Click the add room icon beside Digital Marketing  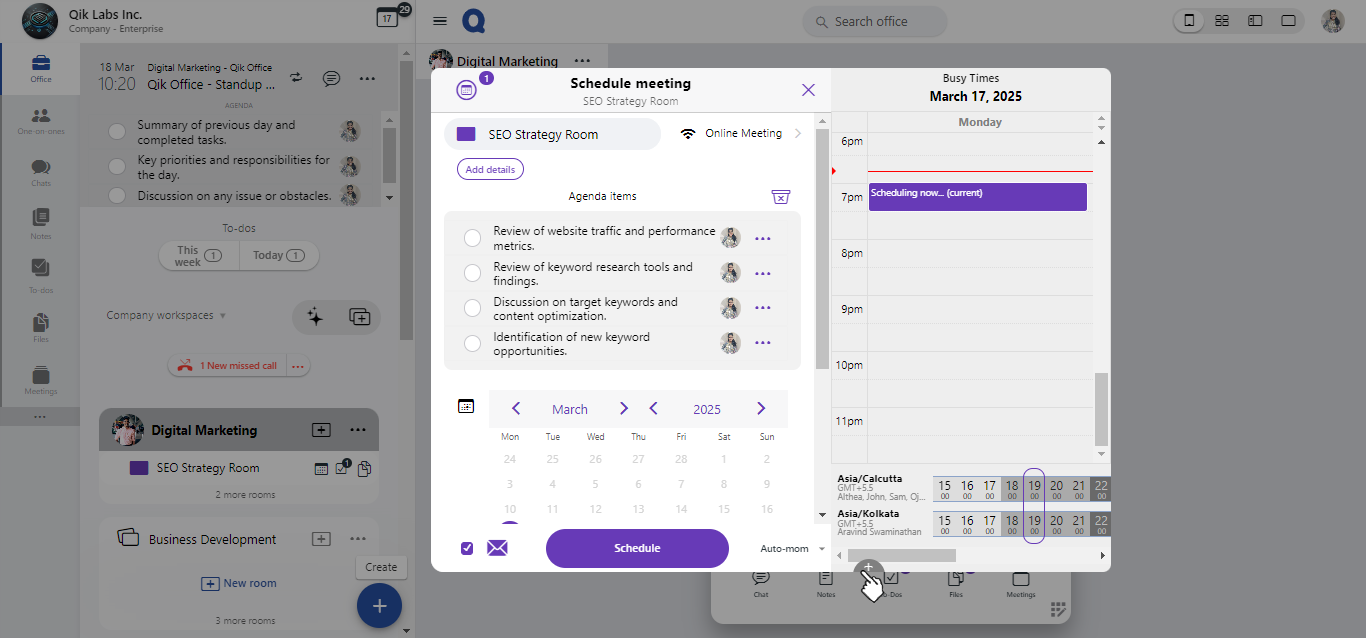click(x=321, y=430)
